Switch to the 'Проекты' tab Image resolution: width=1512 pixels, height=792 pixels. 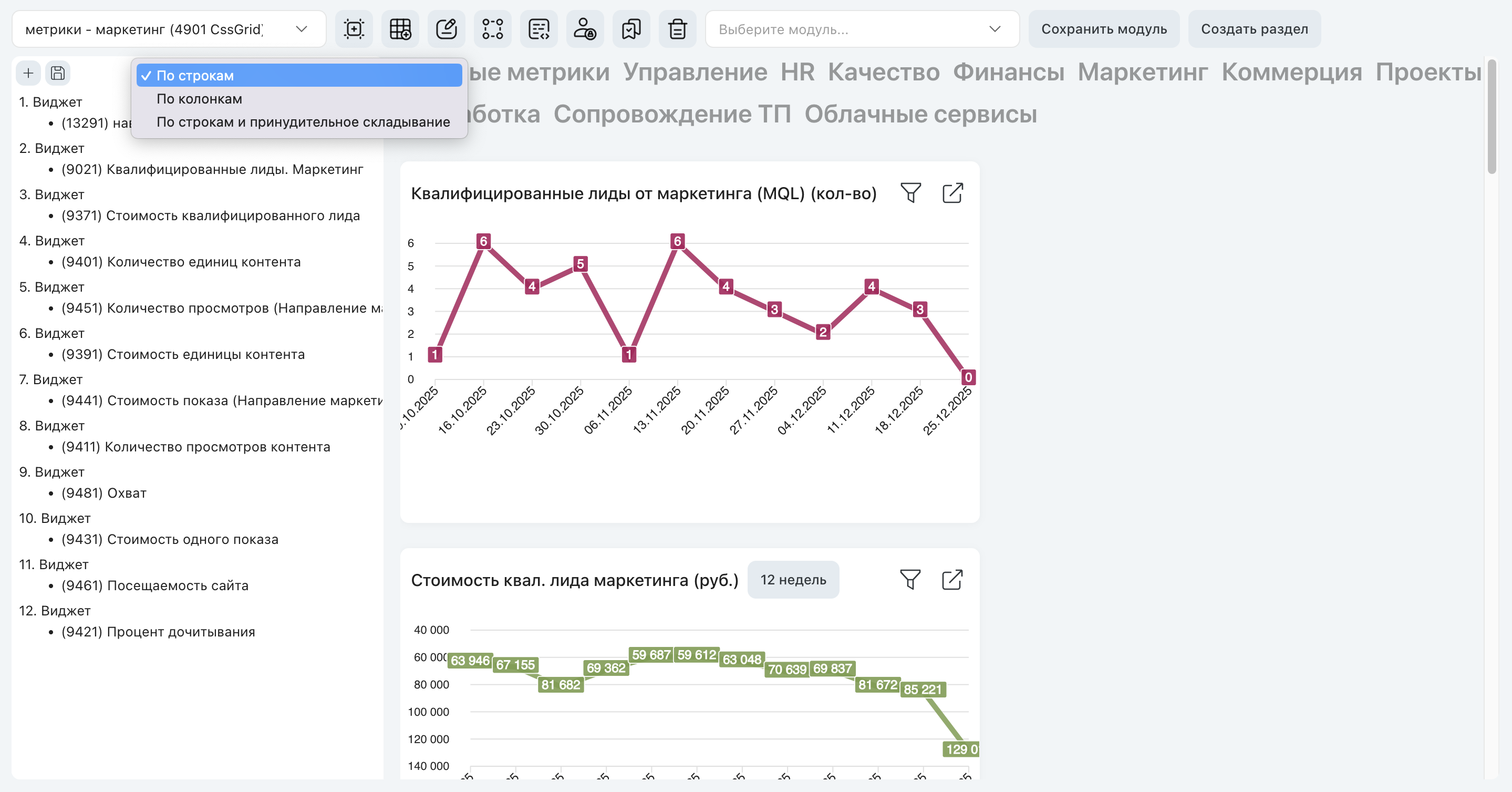pyautogui.click(x=1428, y=72)
